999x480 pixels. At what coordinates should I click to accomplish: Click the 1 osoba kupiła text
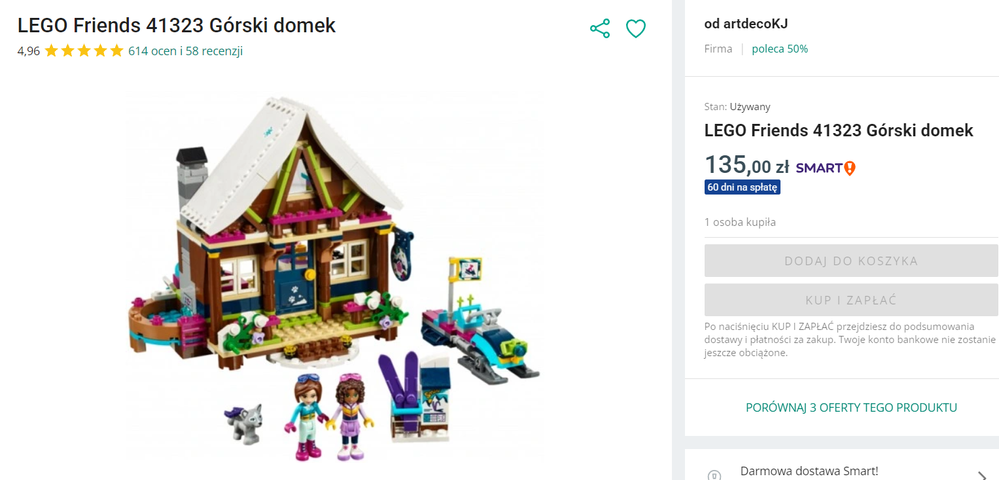coord(740,222)
